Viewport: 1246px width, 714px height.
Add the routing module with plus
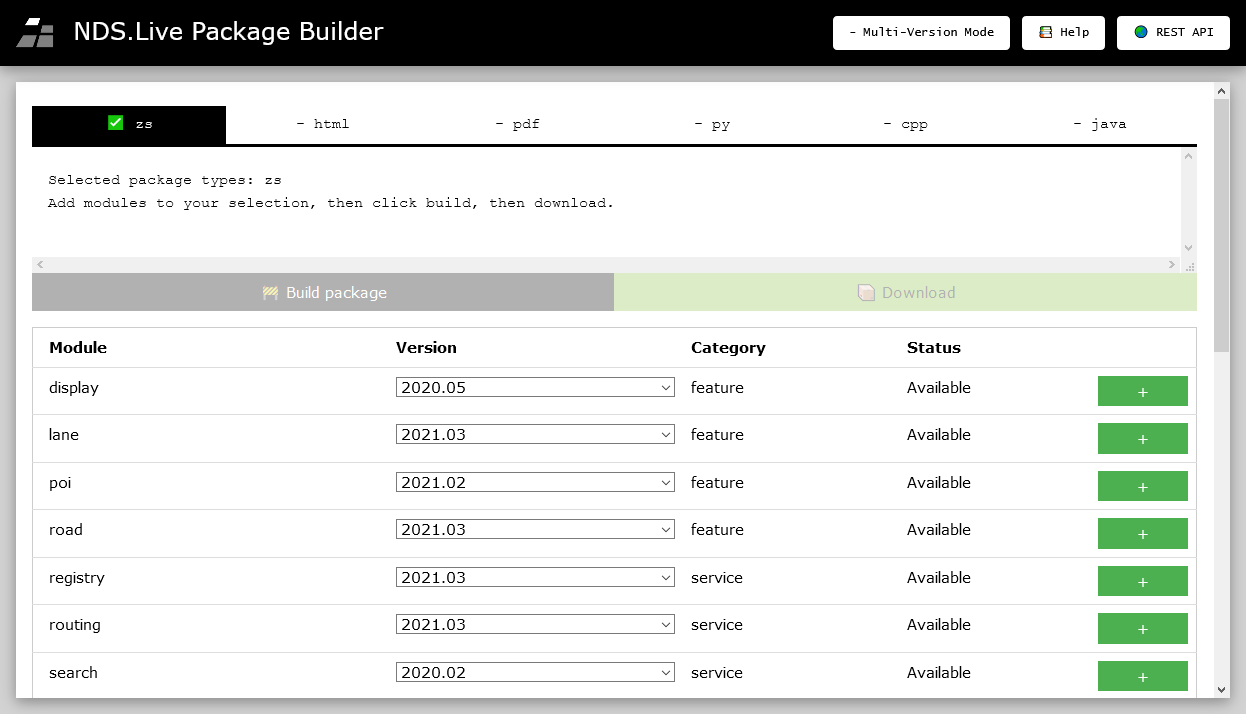click(1143, 628)
